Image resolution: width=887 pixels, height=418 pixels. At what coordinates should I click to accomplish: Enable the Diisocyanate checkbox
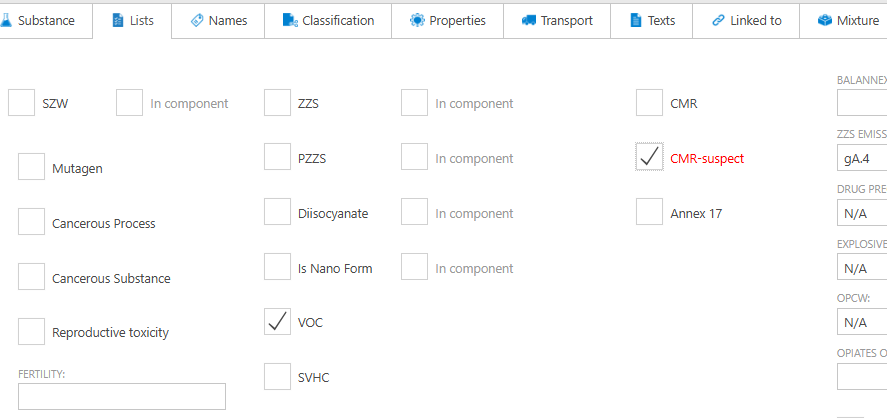278,213
